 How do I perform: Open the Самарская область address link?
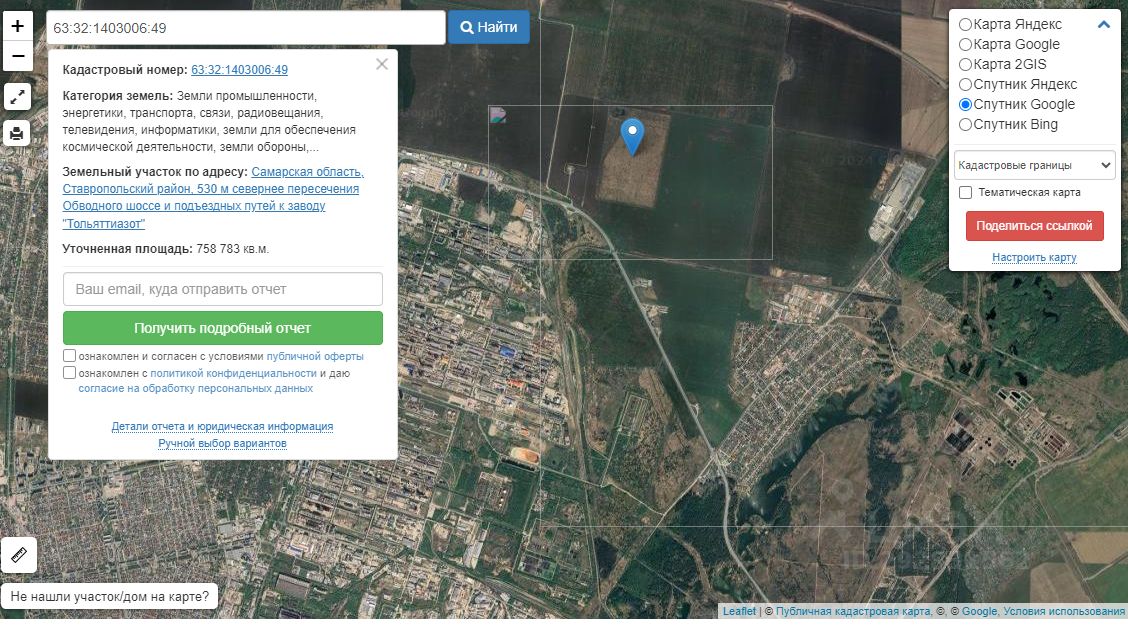point(213,198)
